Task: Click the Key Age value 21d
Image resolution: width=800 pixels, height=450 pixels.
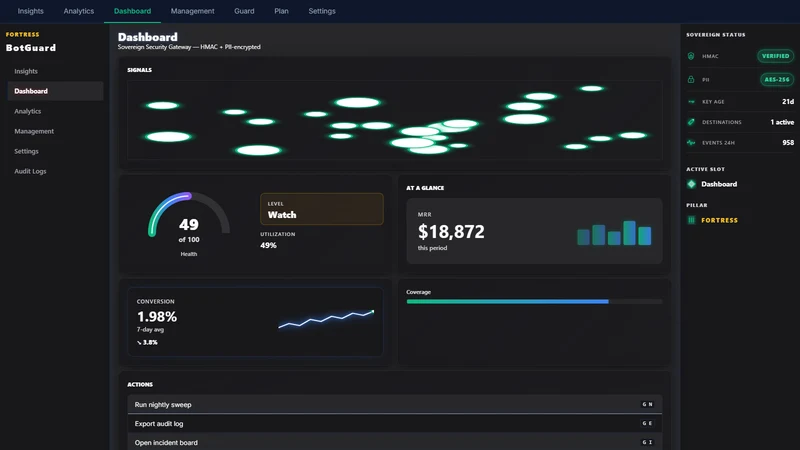Action: pos(788,102)
